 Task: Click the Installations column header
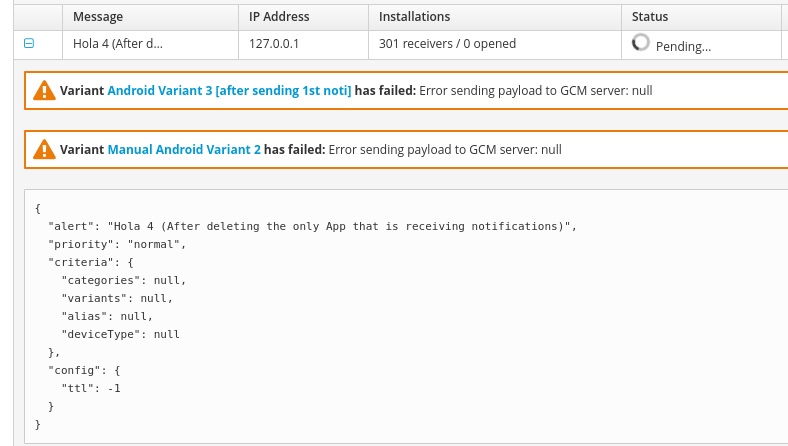tap(414, 17)
